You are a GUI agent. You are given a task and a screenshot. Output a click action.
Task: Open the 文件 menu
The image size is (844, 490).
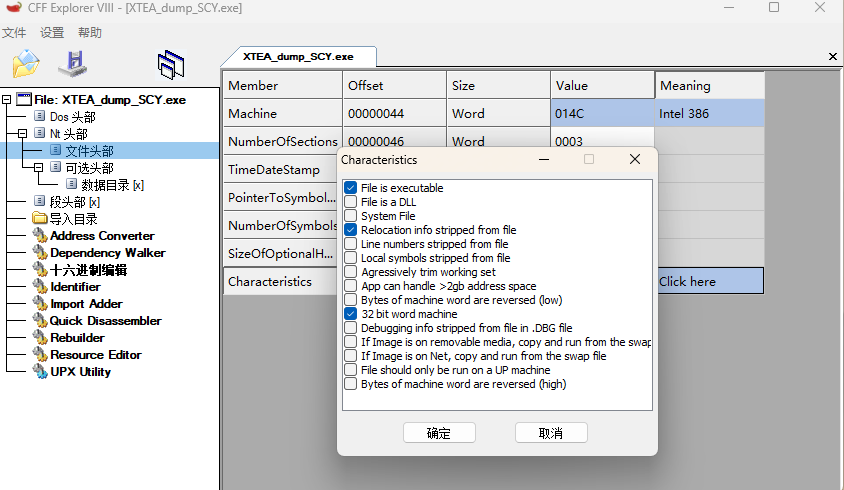point(14,33)
